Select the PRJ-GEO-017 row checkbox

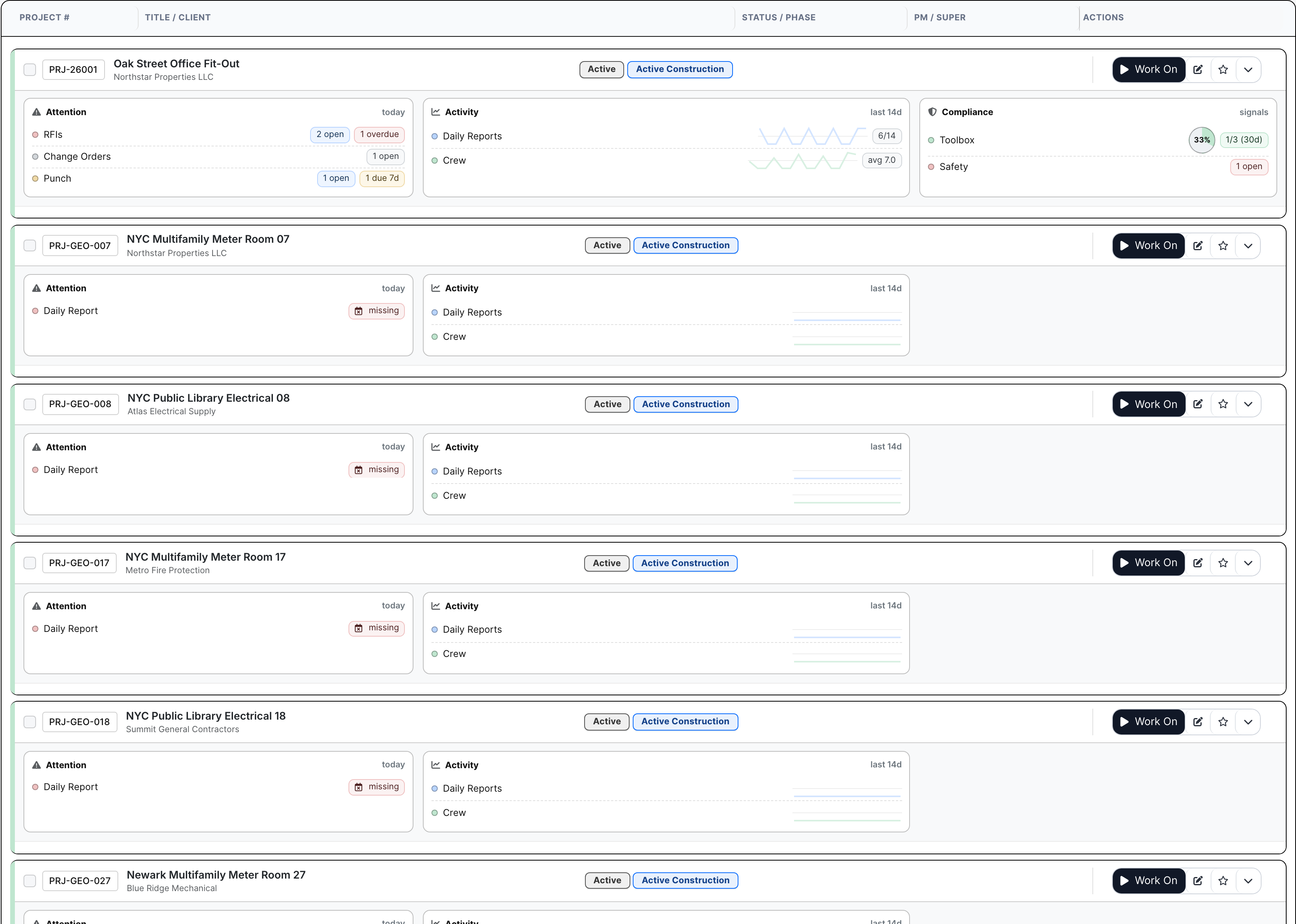[x=30, y=563]
